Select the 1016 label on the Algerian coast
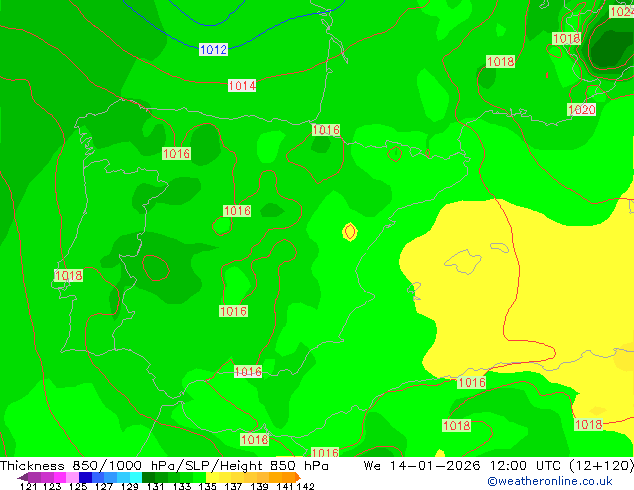Screen dimensions: 634x490 [471, 382]
